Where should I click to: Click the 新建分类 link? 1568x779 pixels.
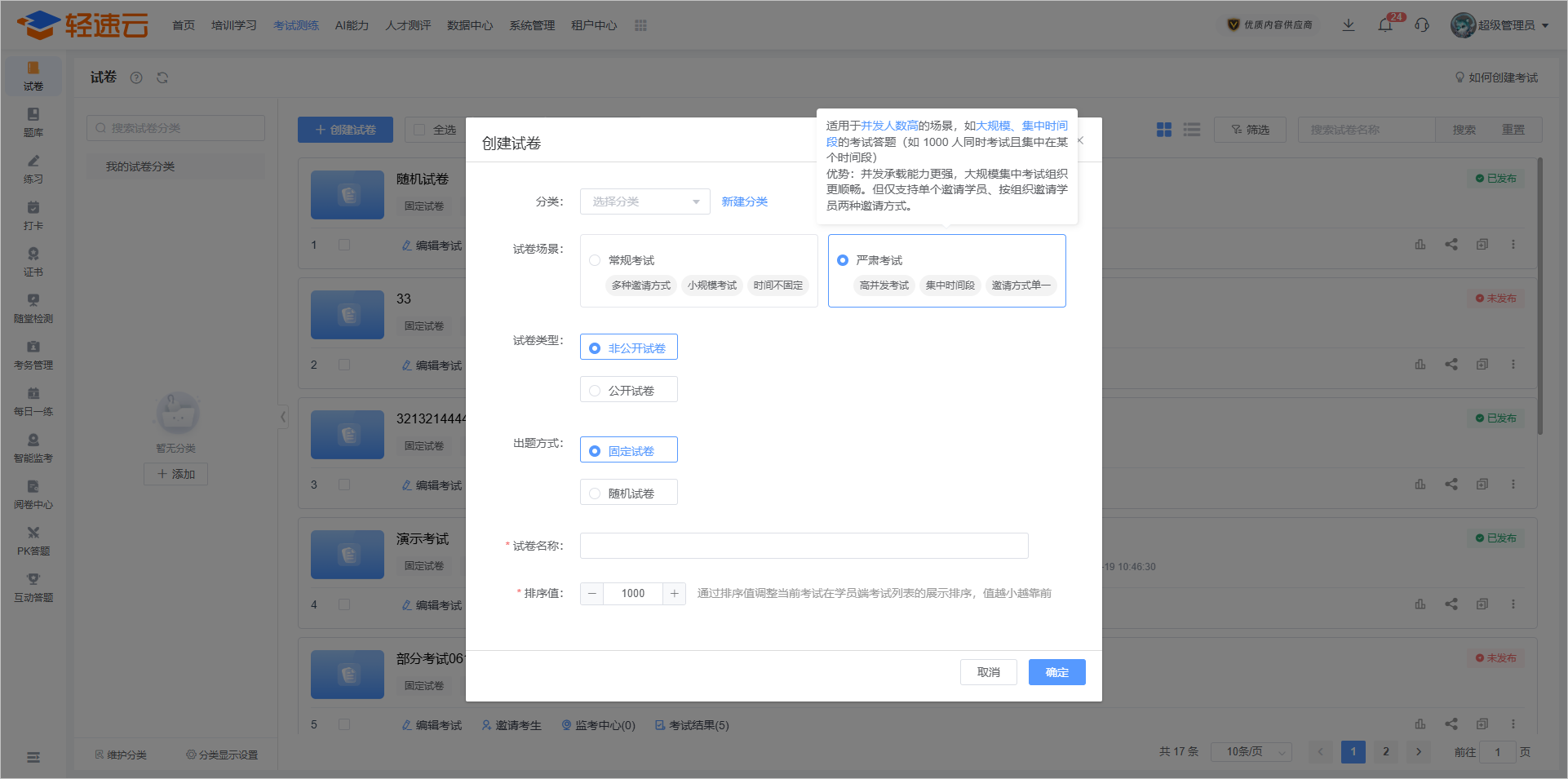(744, 201)
